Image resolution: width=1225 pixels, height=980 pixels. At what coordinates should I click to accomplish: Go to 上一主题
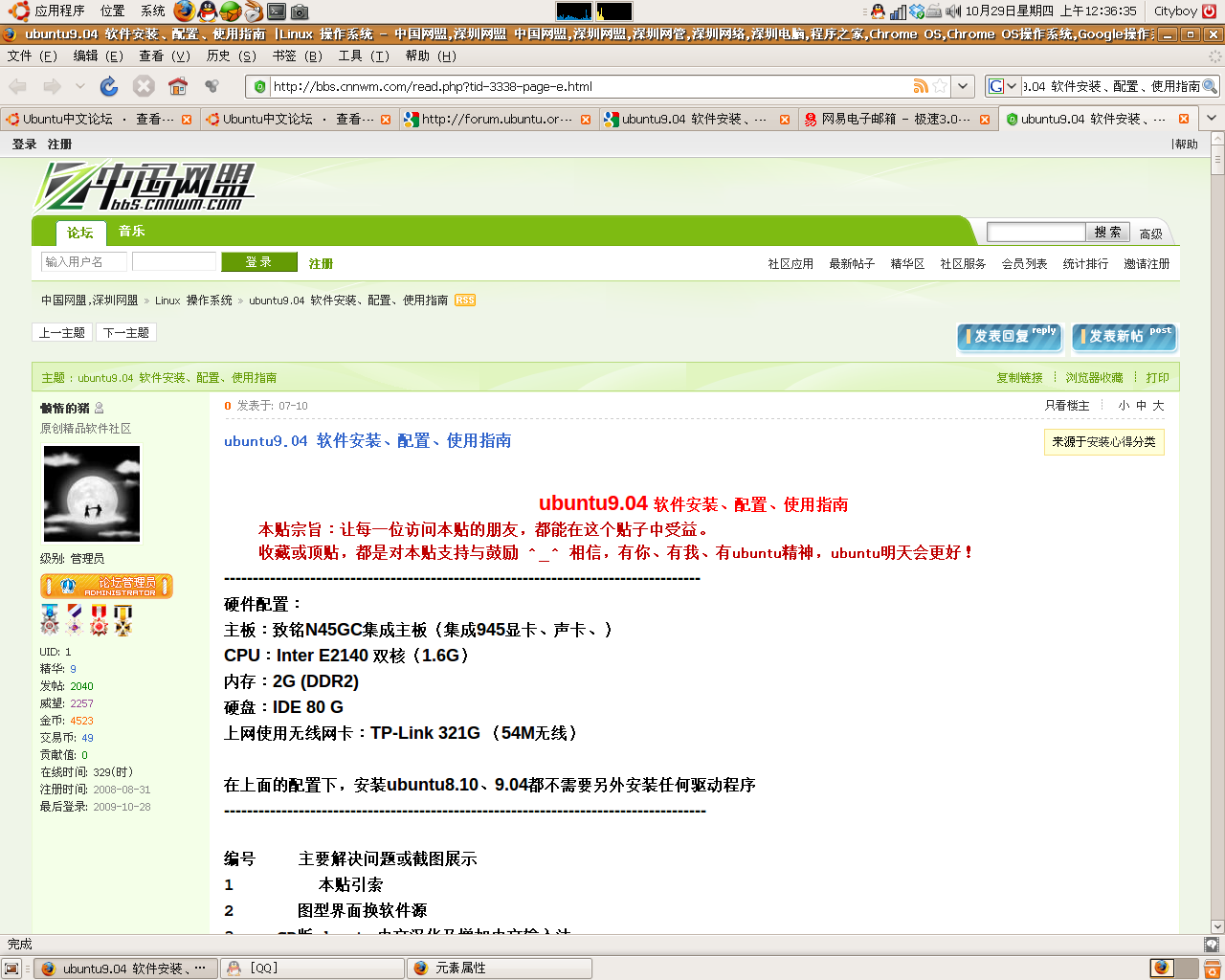point(62,332)
